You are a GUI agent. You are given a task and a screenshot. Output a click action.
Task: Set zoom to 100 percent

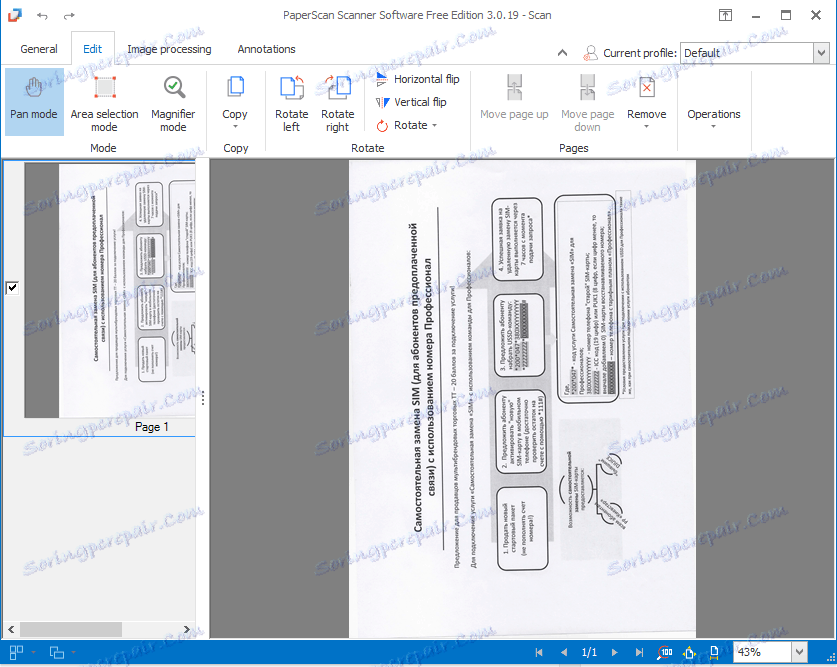click(x=665, y=652)
